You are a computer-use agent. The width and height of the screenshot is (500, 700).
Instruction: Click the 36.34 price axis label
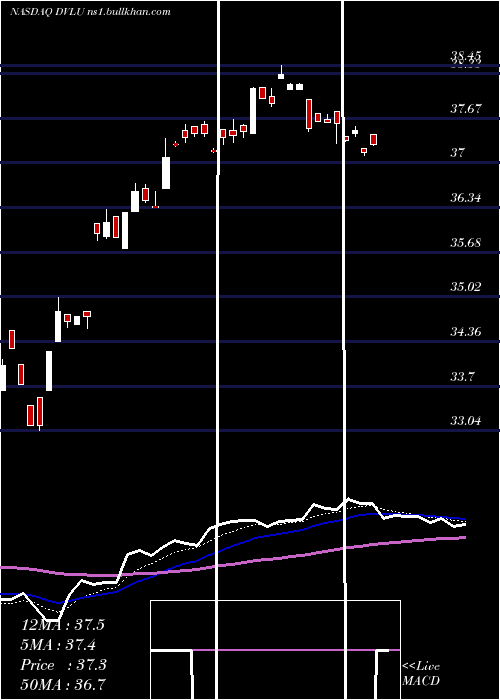[466, 197]
